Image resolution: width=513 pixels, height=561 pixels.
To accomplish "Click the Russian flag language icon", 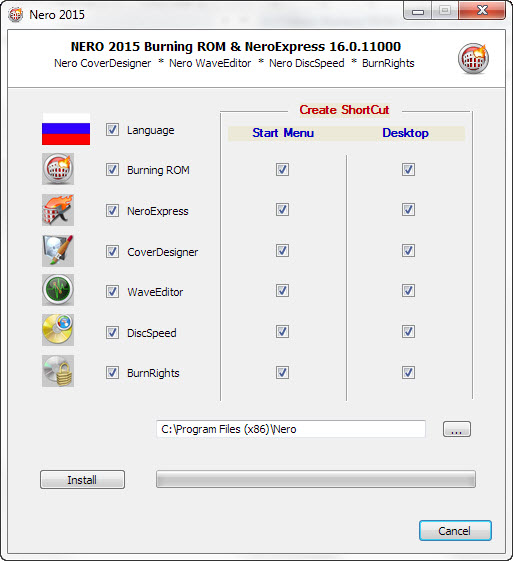I will 66,129.
